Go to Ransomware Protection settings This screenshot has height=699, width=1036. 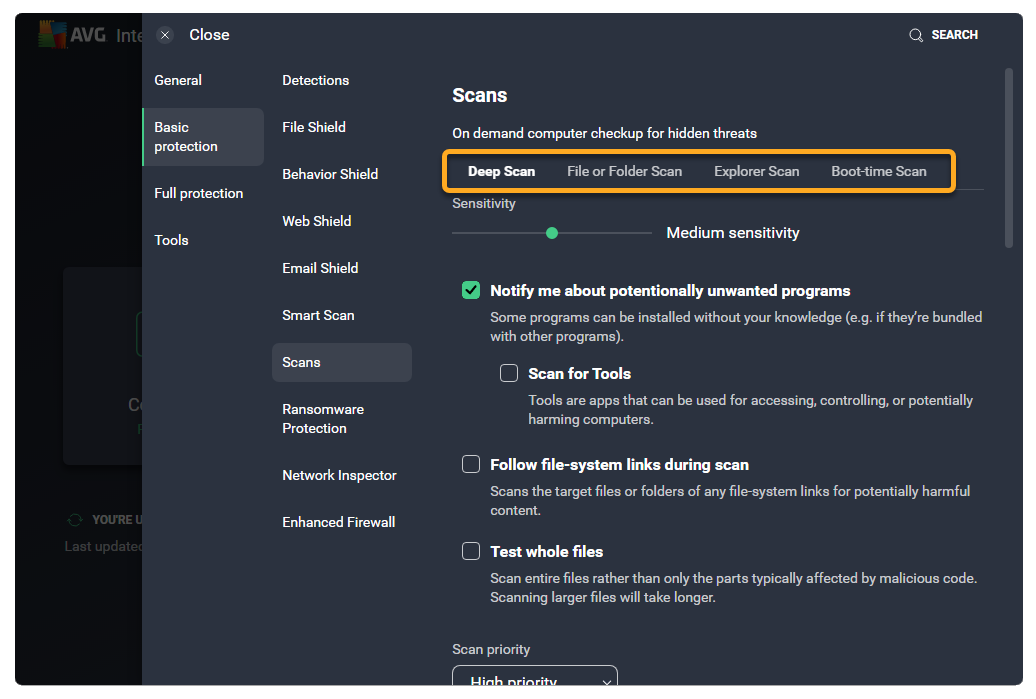[322, 419]
